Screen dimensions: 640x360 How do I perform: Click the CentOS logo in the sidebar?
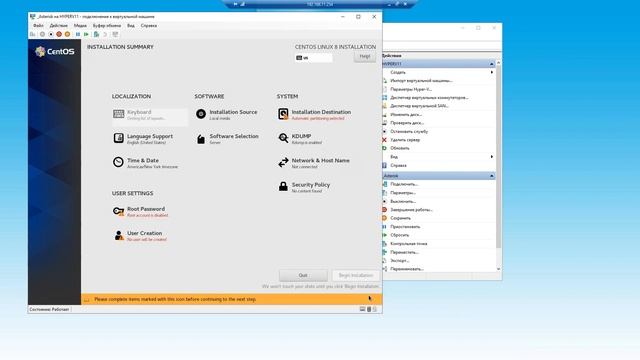click(55, 51)
